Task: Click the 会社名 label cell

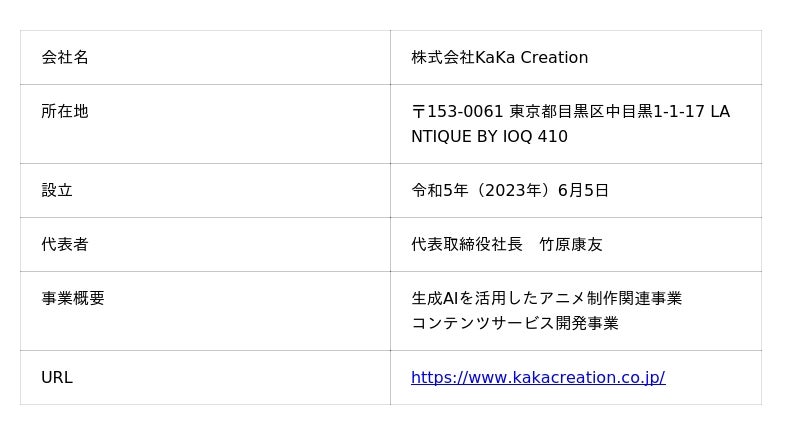Action: coord(65,57)
